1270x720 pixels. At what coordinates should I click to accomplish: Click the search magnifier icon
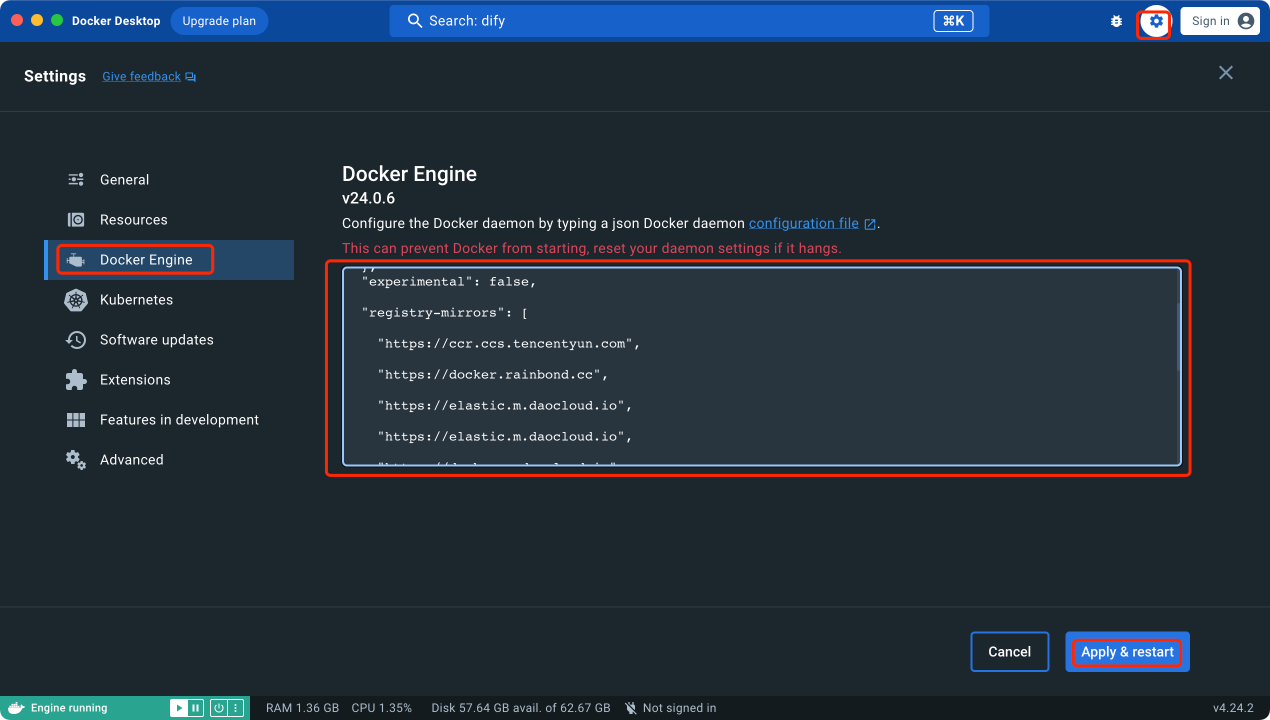pyautogui.click(x=414, y=21)
